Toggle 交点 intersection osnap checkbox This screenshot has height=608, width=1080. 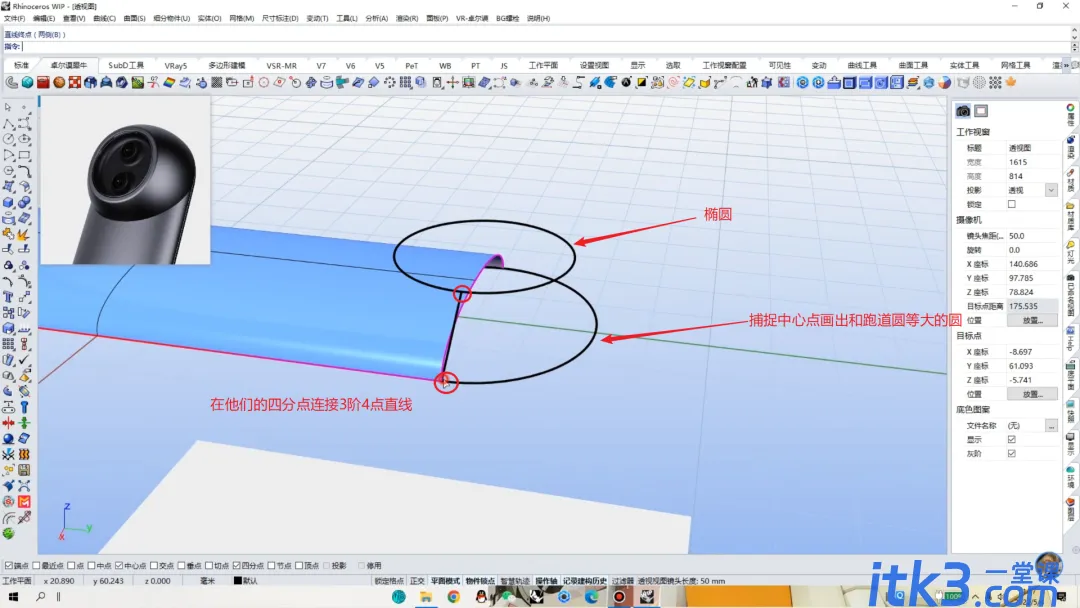[154, 565]
